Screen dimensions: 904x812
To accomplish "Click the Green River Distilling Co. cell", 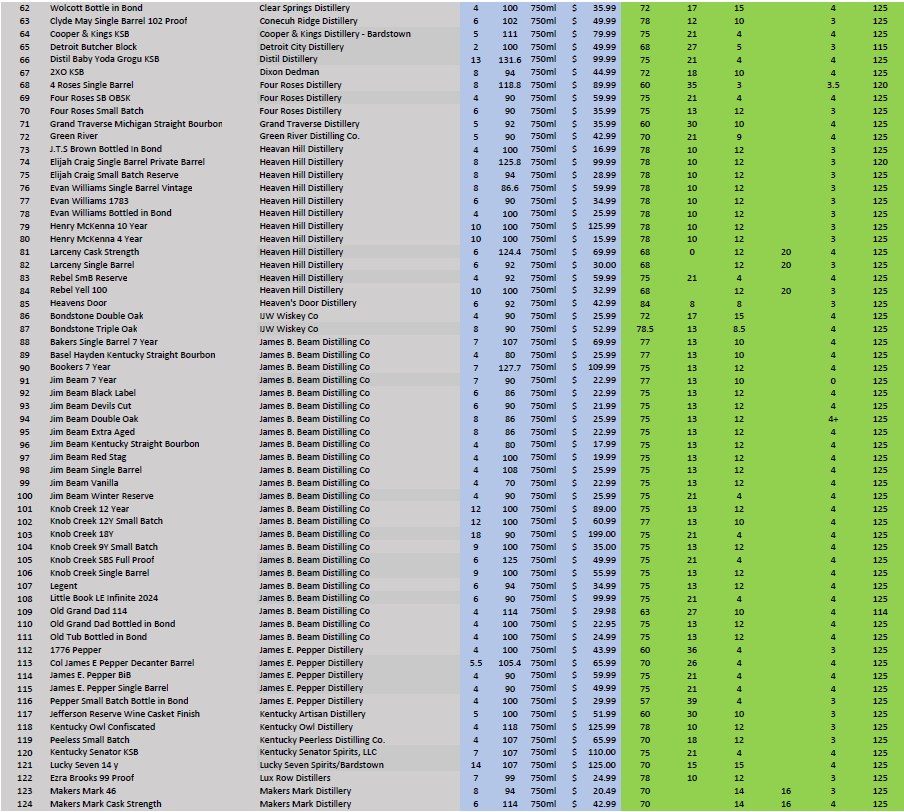I will 309,136.
